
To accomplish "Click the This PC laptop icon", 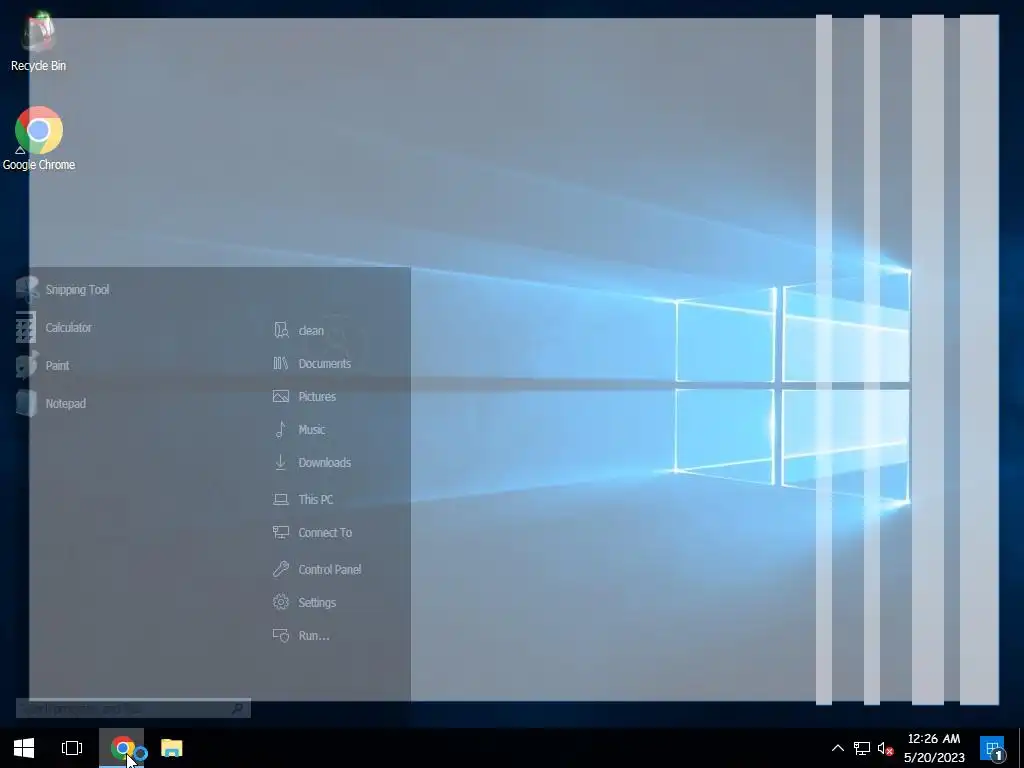I will coord(281,499).
